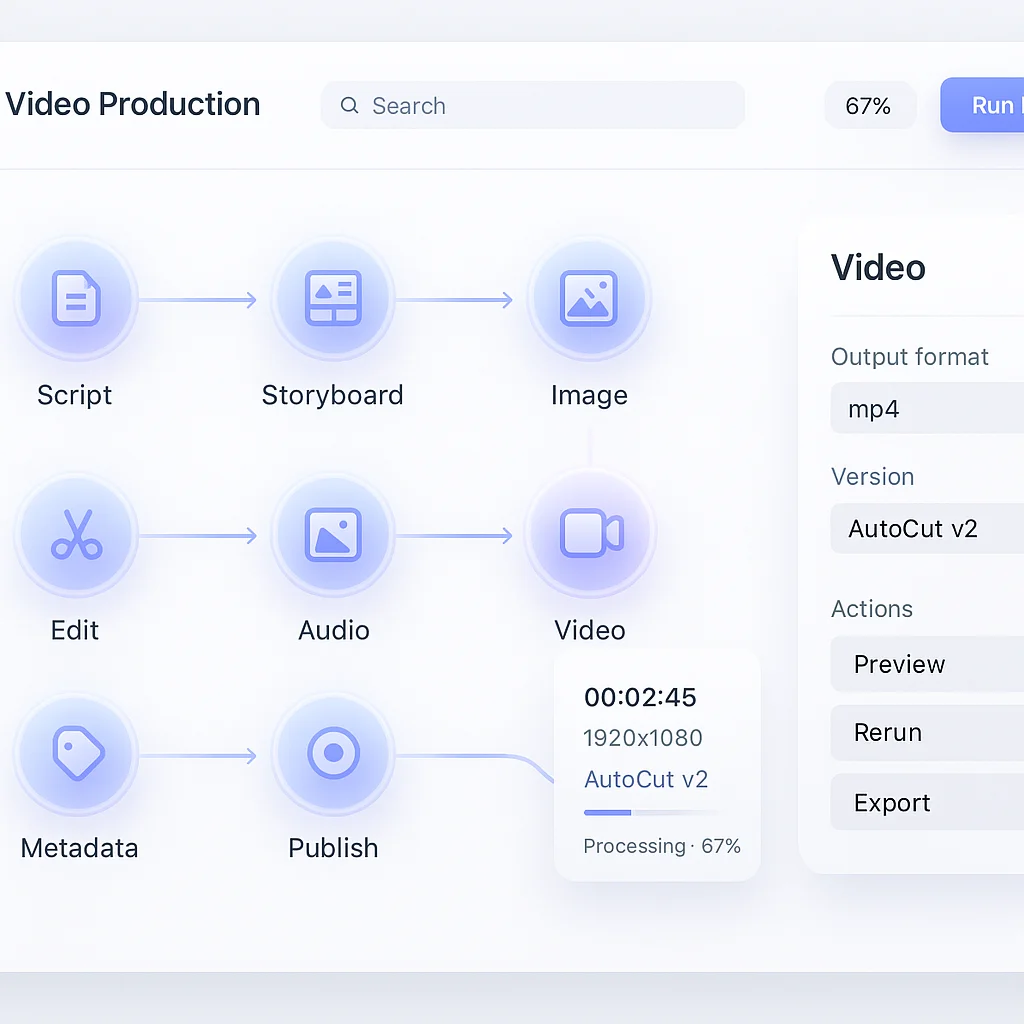Click the search magnifier icon
The image size is (1024, 1024).
pos(349,105)
